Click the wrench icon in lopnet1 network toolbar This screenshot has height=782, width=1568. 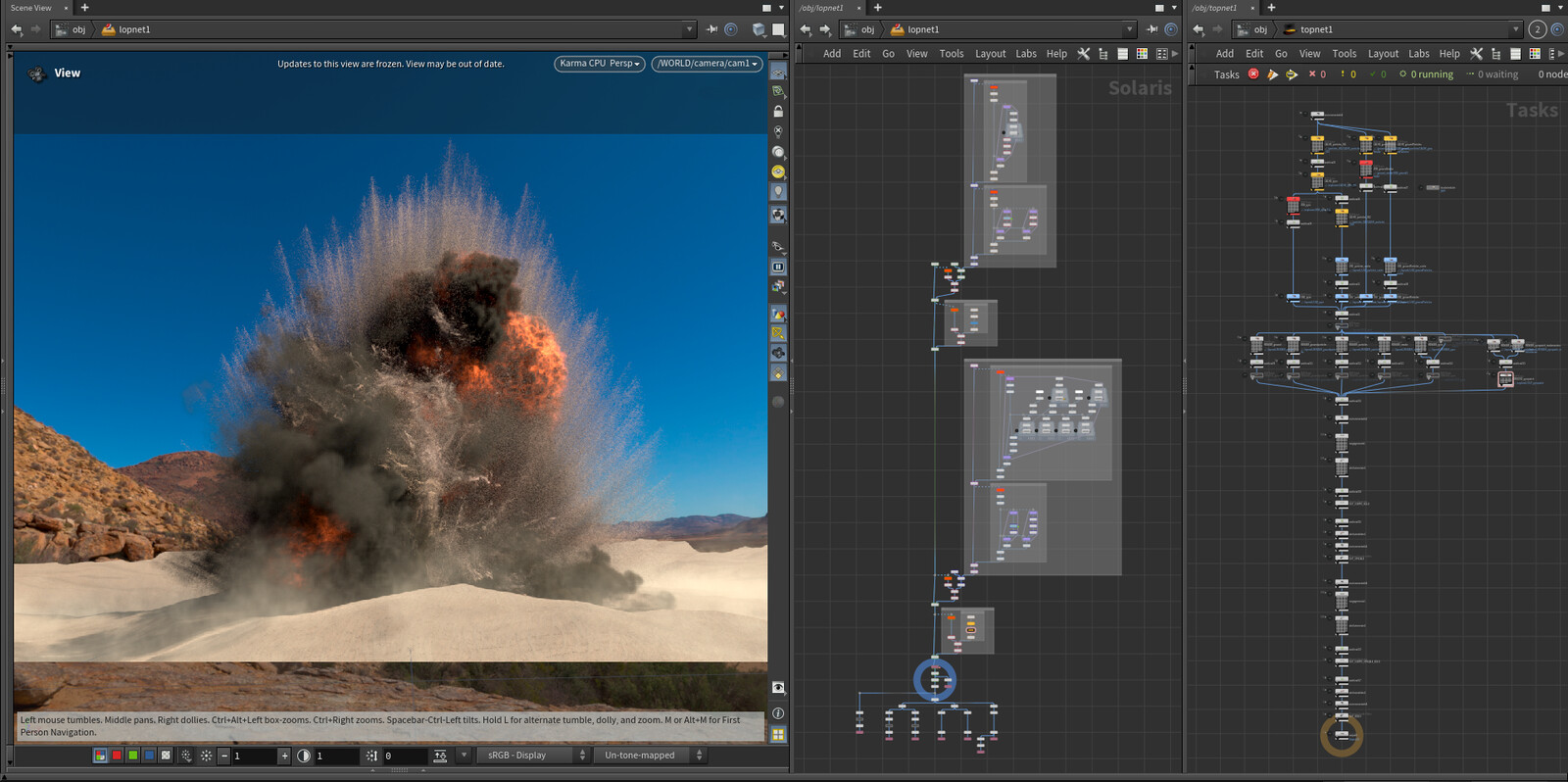1084,54
